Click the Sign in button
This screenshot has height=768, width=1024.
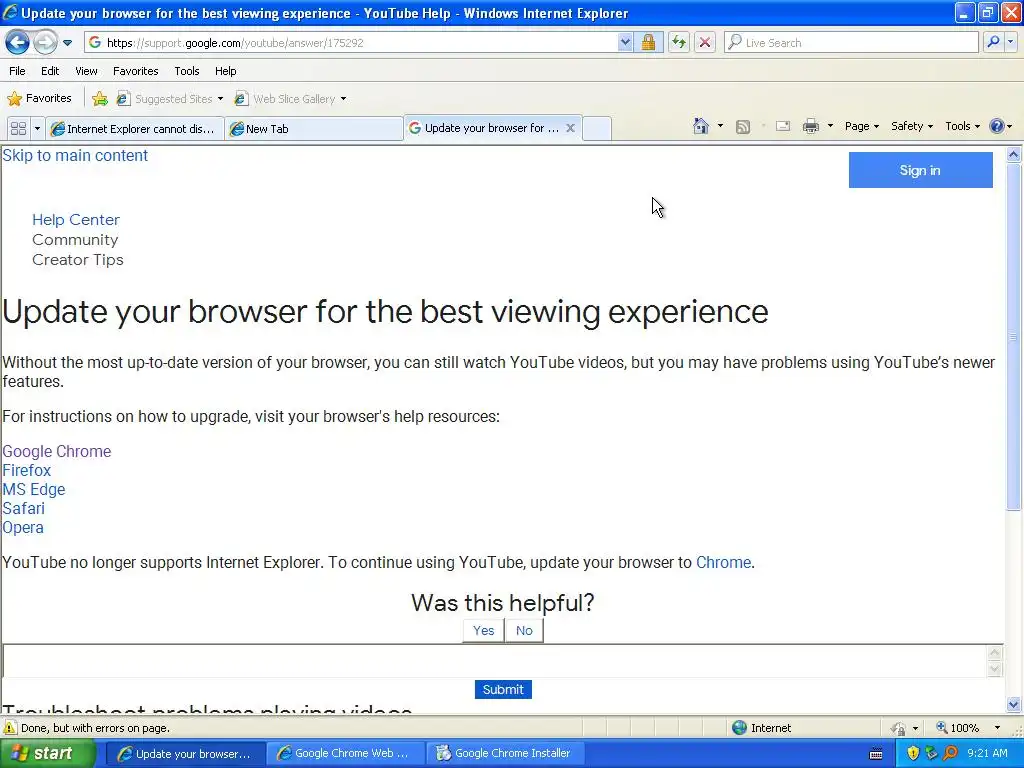920,170
